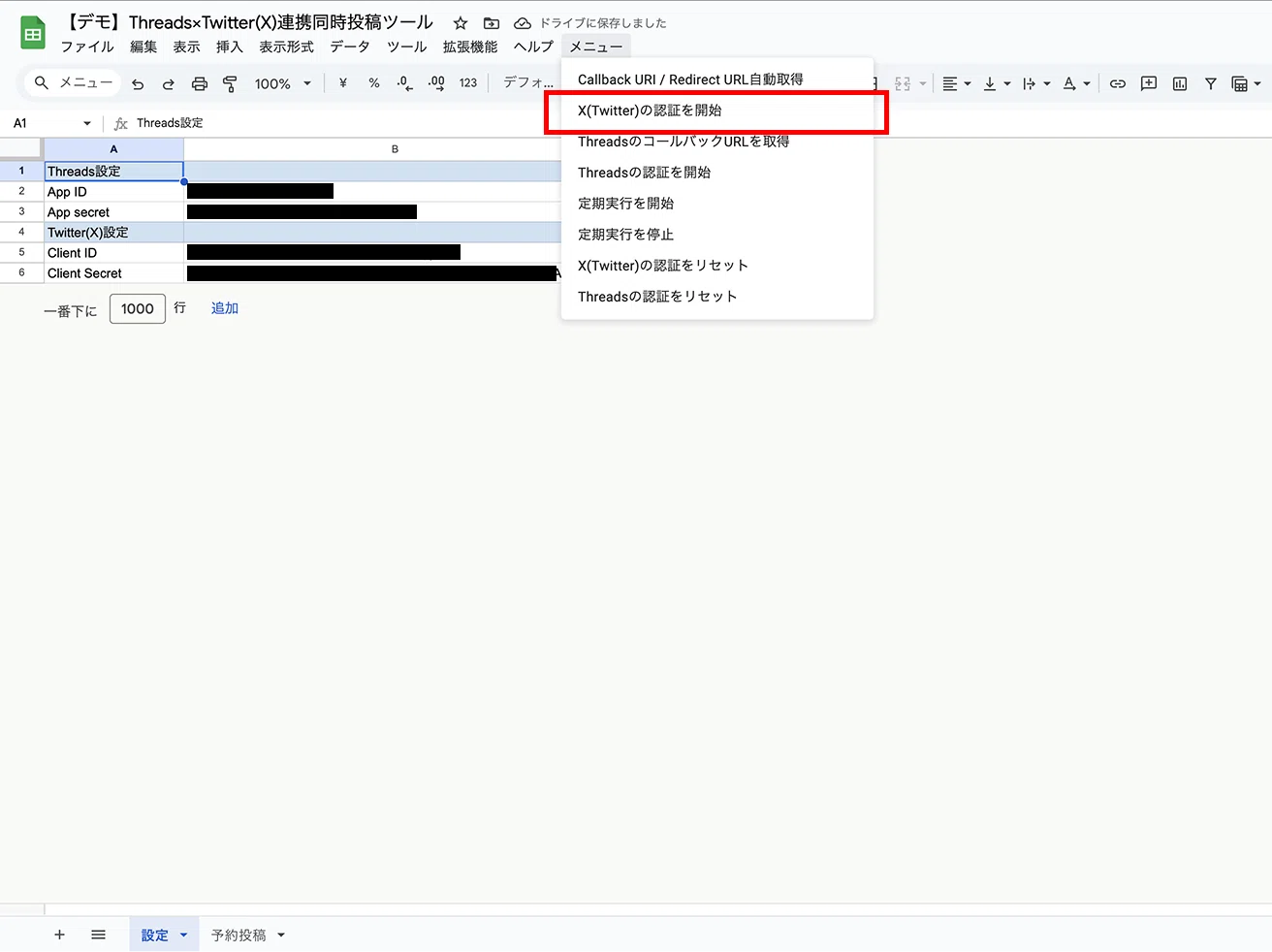Check cloud save status icon
Screen dimensions: 1272x952
(x=523, y=23)
